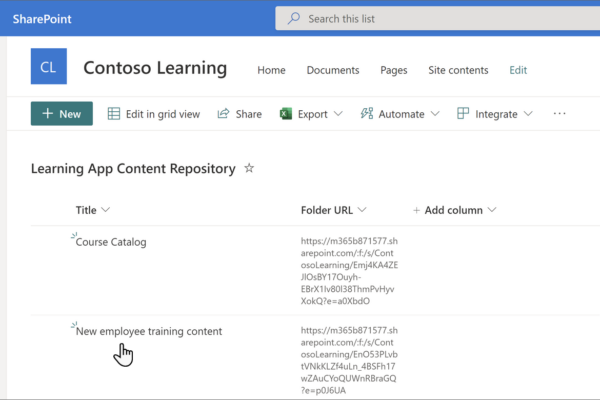
Task: Go to the Home navigation tab
Action: pyautogui.click(x=271, y=70)
